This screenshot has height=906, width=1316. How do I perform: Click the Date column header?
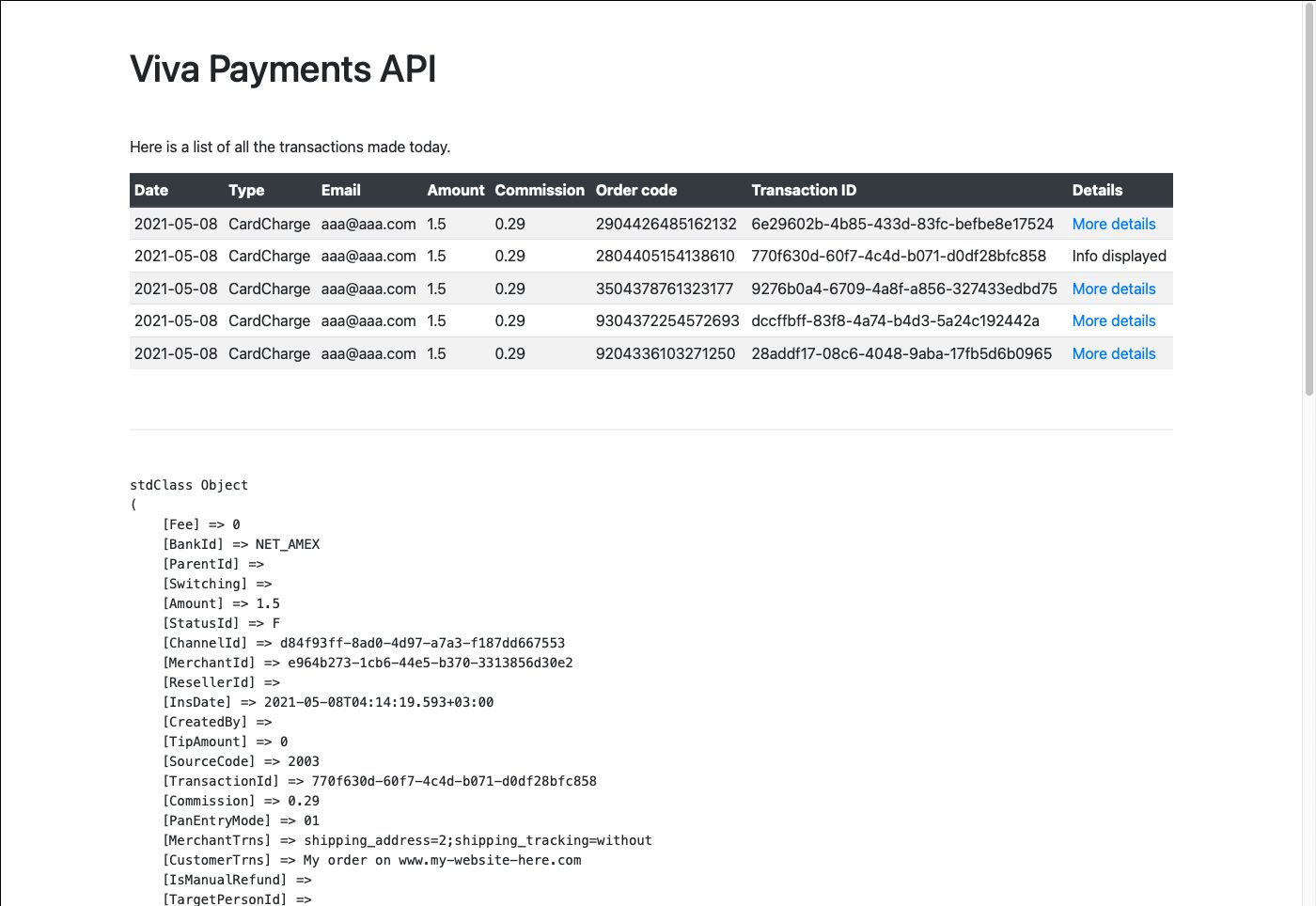point(151,190)
